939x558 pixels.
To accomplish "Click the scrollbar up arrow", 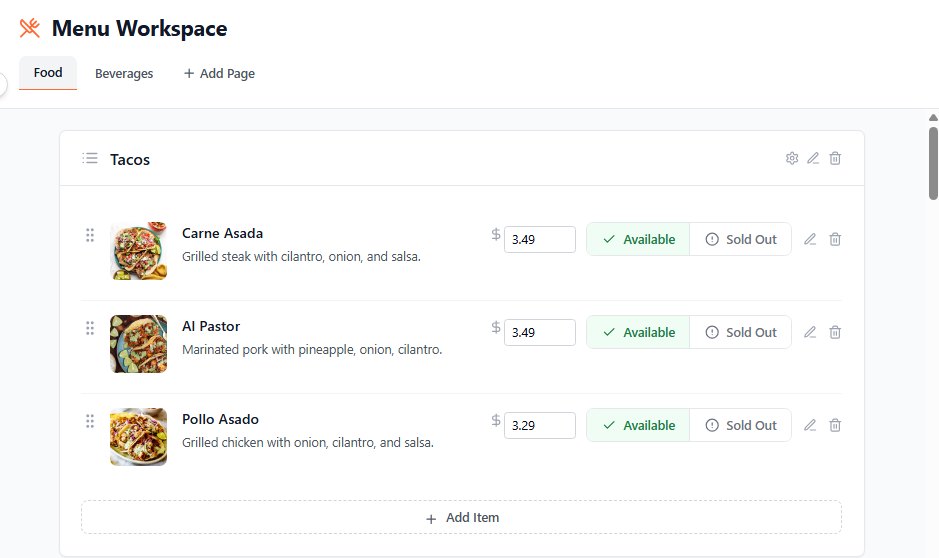I will (x=933, y=118).
